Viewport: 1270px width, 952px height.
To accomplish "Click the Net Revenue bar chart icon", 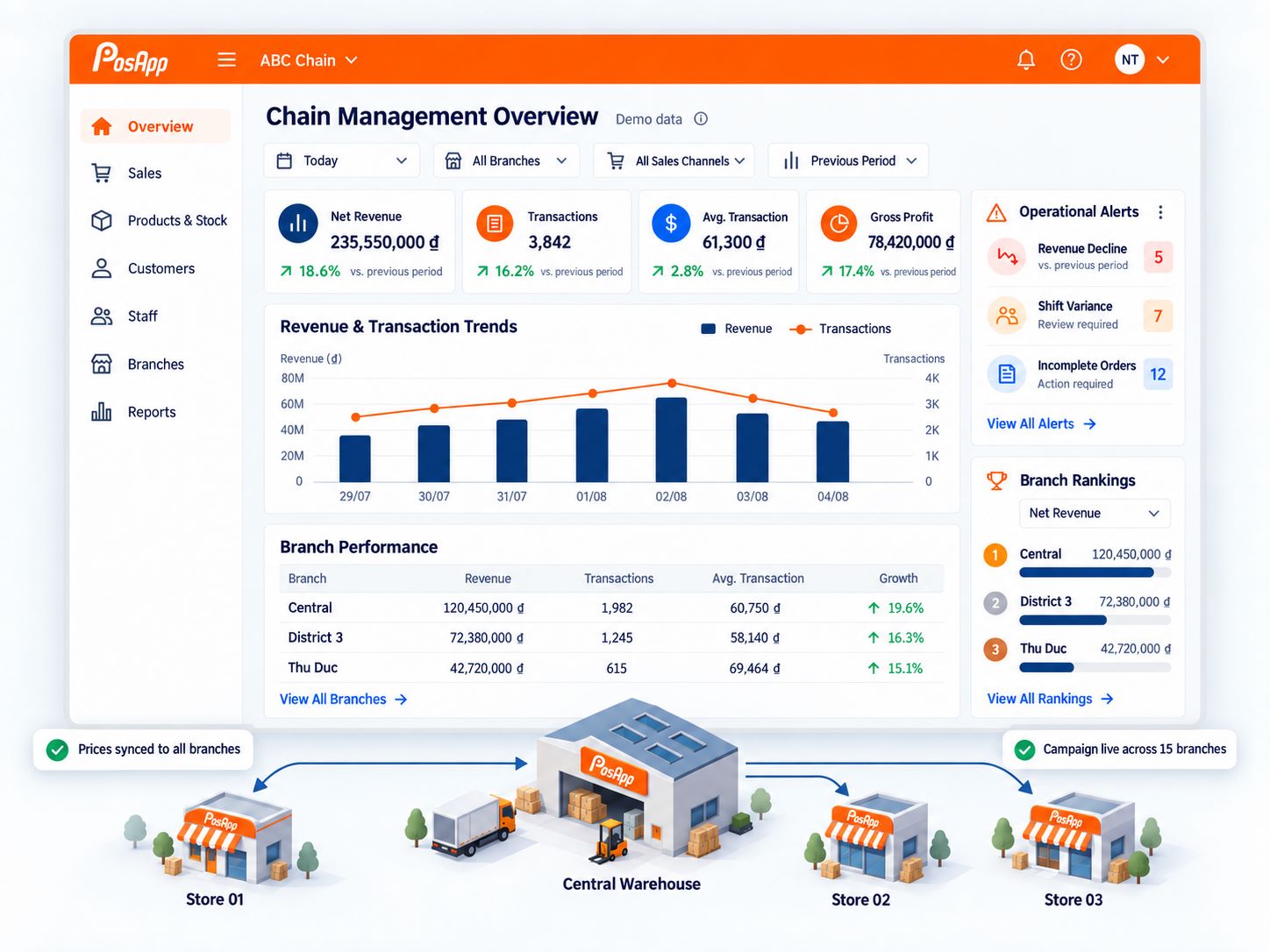I will pos(298,224).
